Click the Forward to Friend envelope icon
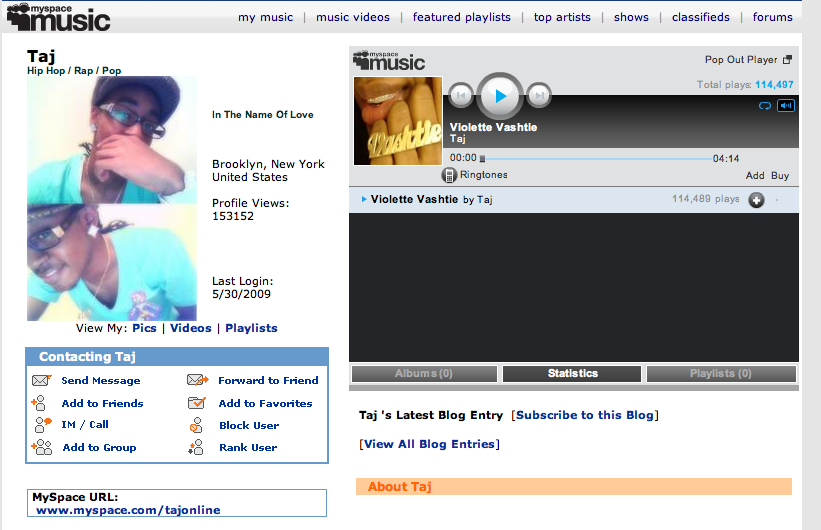821x530 pixels. (197, 381)
